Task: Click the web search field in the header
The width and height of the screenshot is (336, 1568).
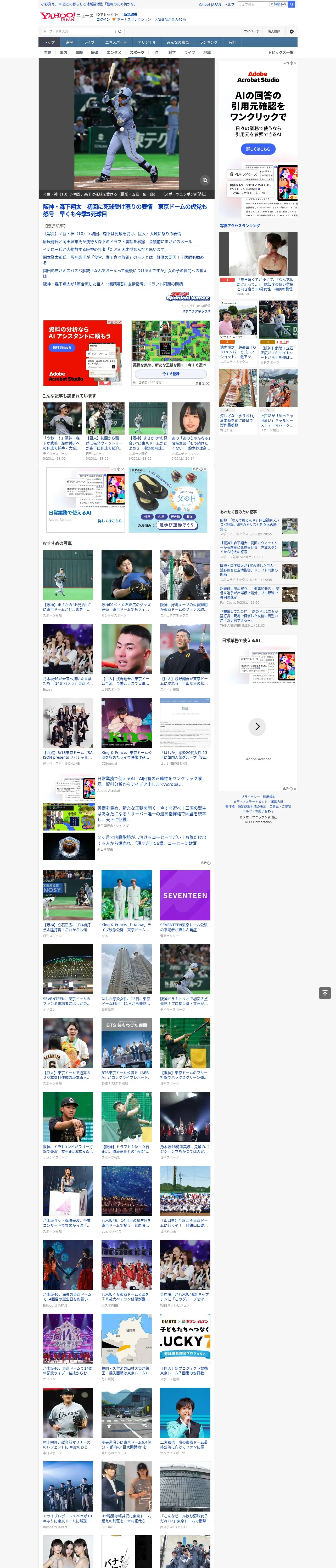Action: tap(254, 4)
